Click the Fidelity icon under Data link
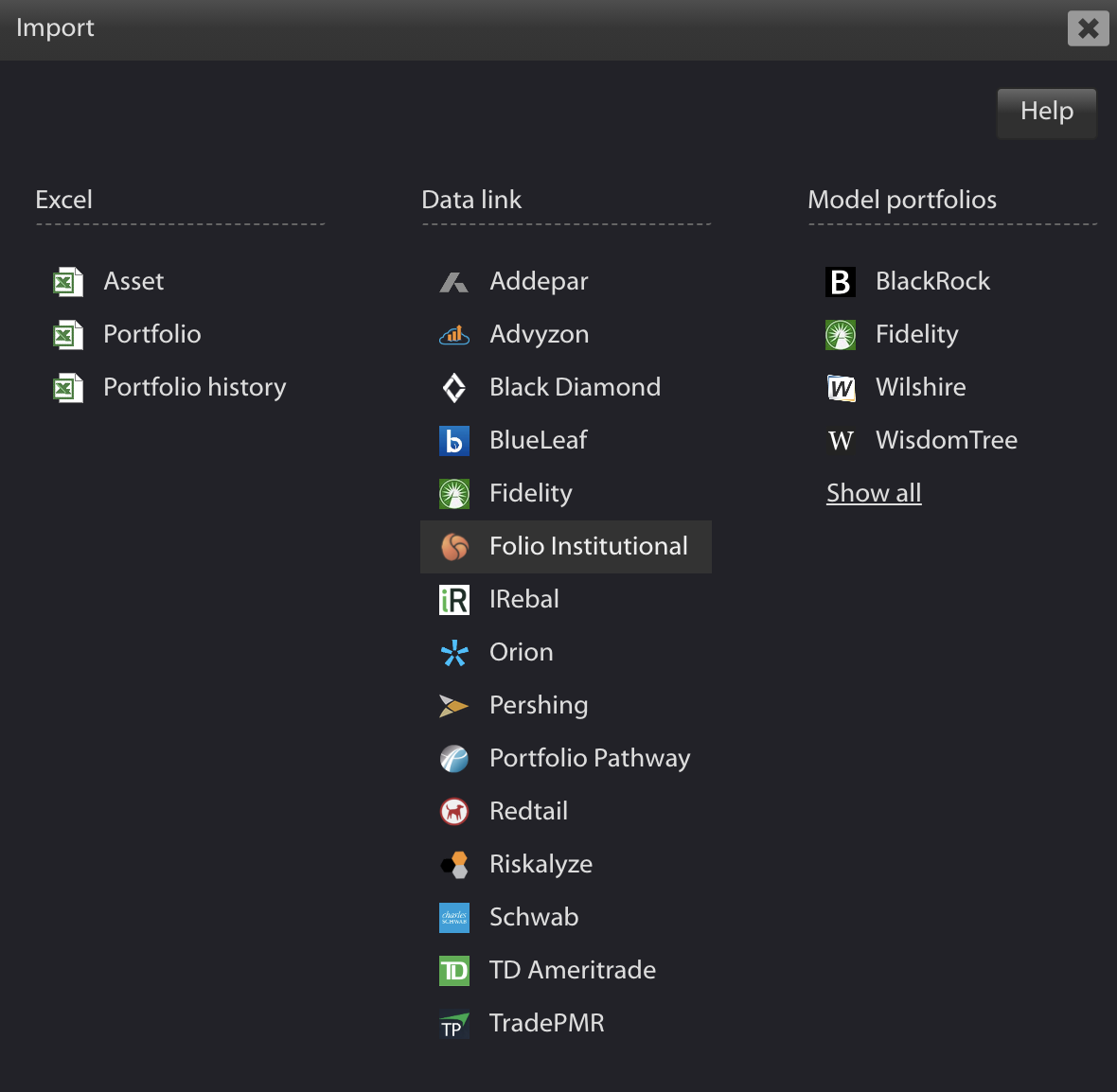 coord(453,494)
